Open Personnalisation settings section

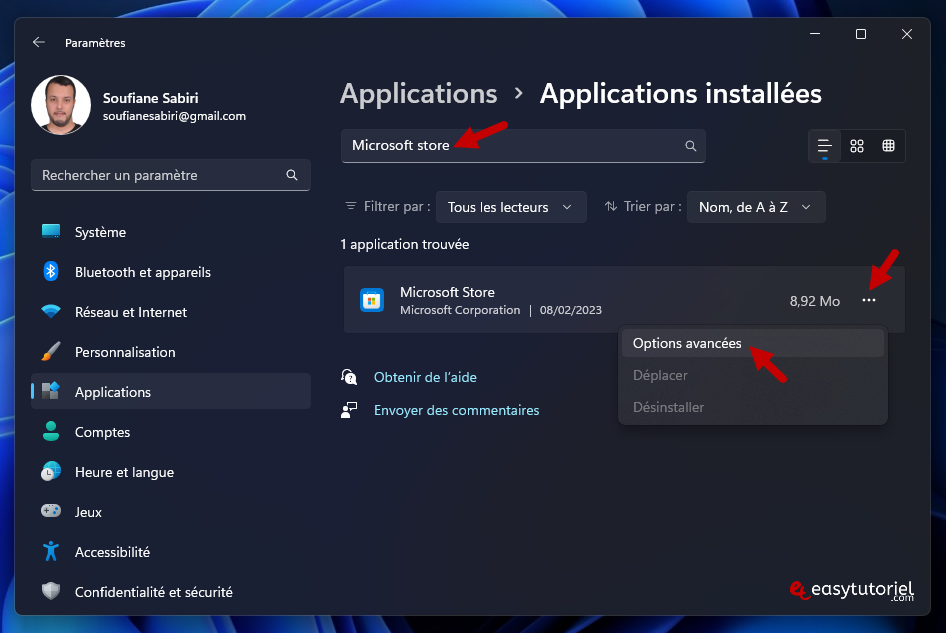(x=171, y=352)
